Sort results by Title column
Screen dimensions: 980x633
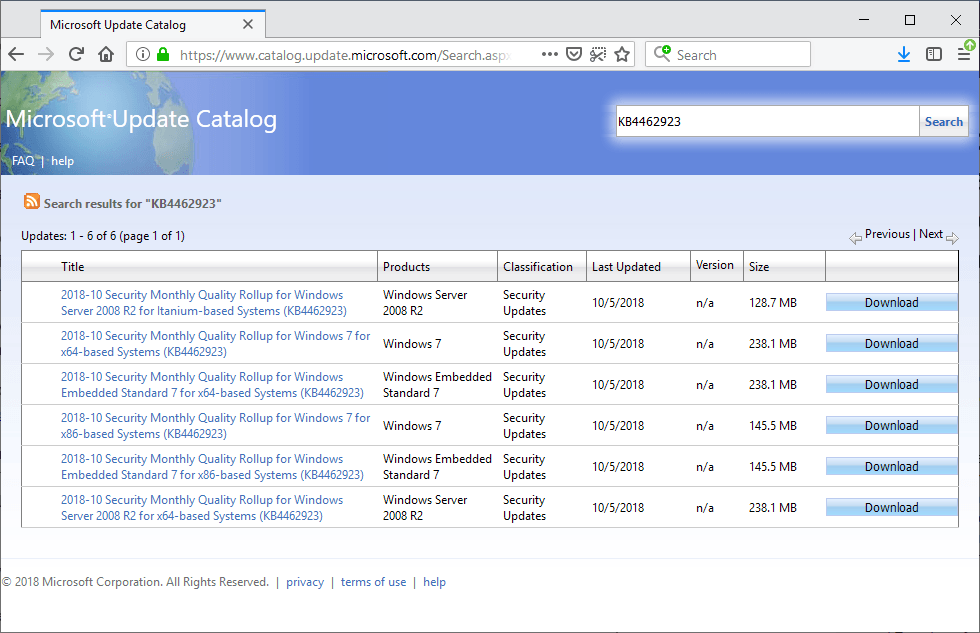(72, 266)
